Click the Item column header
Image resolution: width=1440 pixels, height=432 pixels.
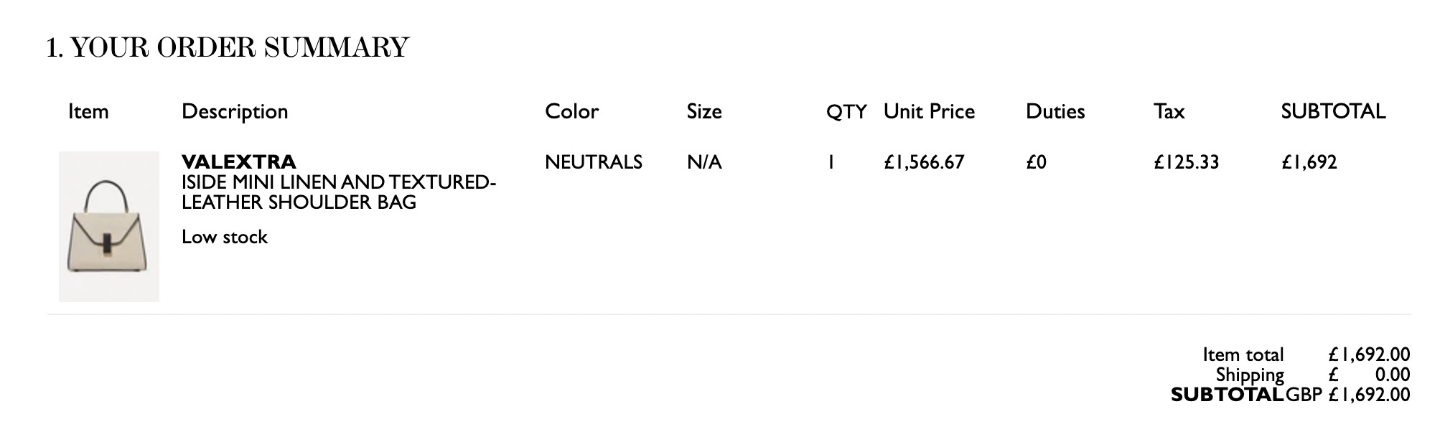88,112
